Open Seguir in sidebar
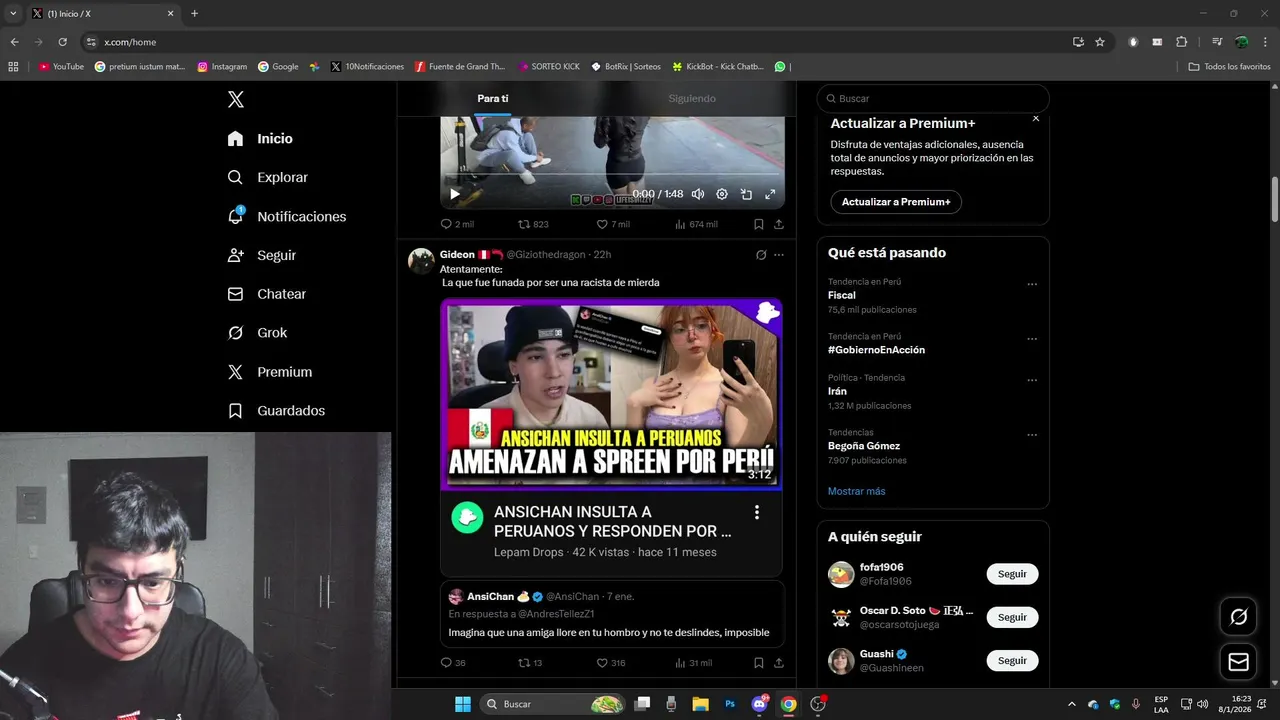1280x720 pixels. pyautogui.click(x=262, y=255)
